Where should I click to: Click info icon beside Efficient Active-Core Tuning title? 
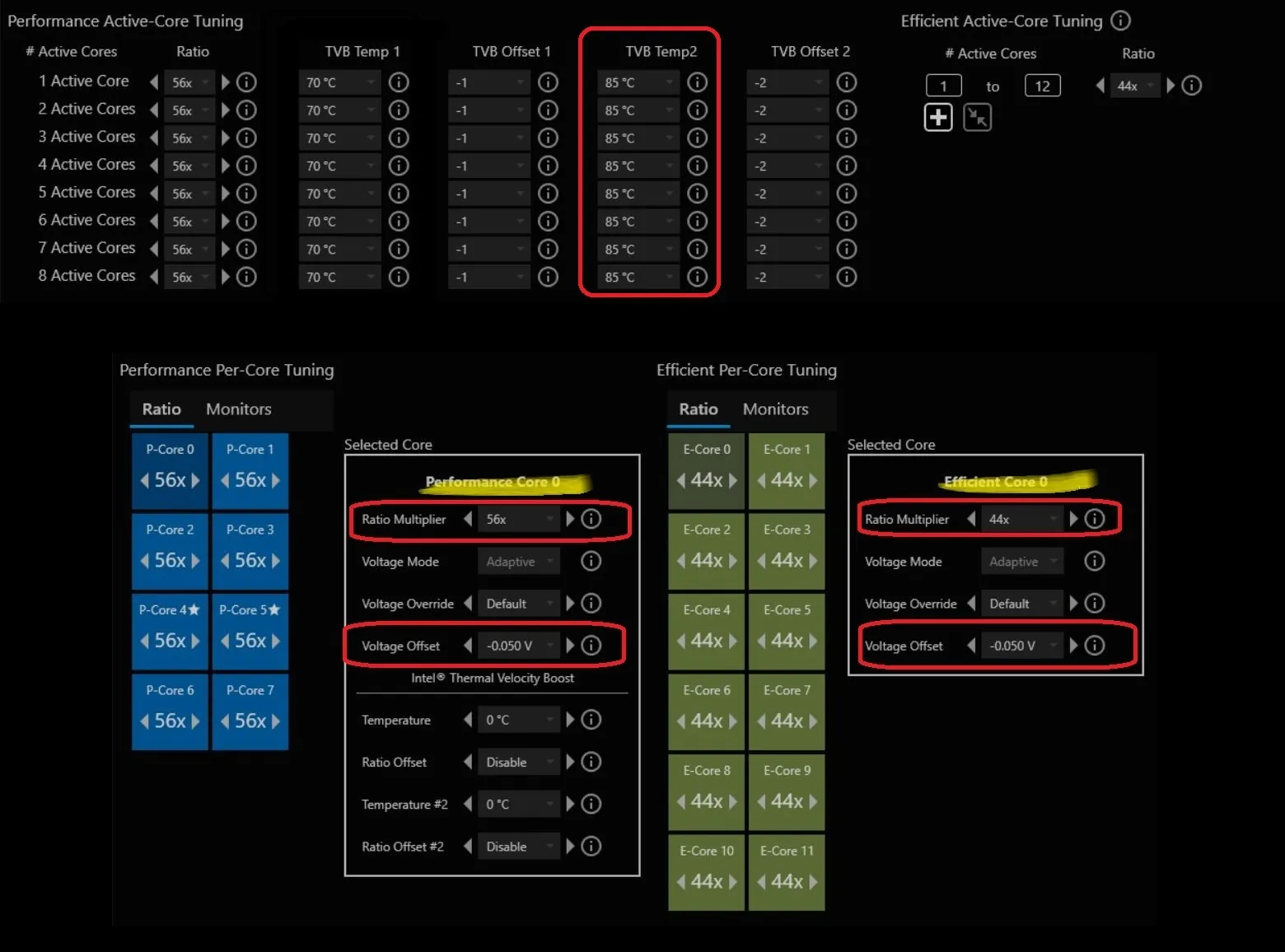(x=1120, y=21)
